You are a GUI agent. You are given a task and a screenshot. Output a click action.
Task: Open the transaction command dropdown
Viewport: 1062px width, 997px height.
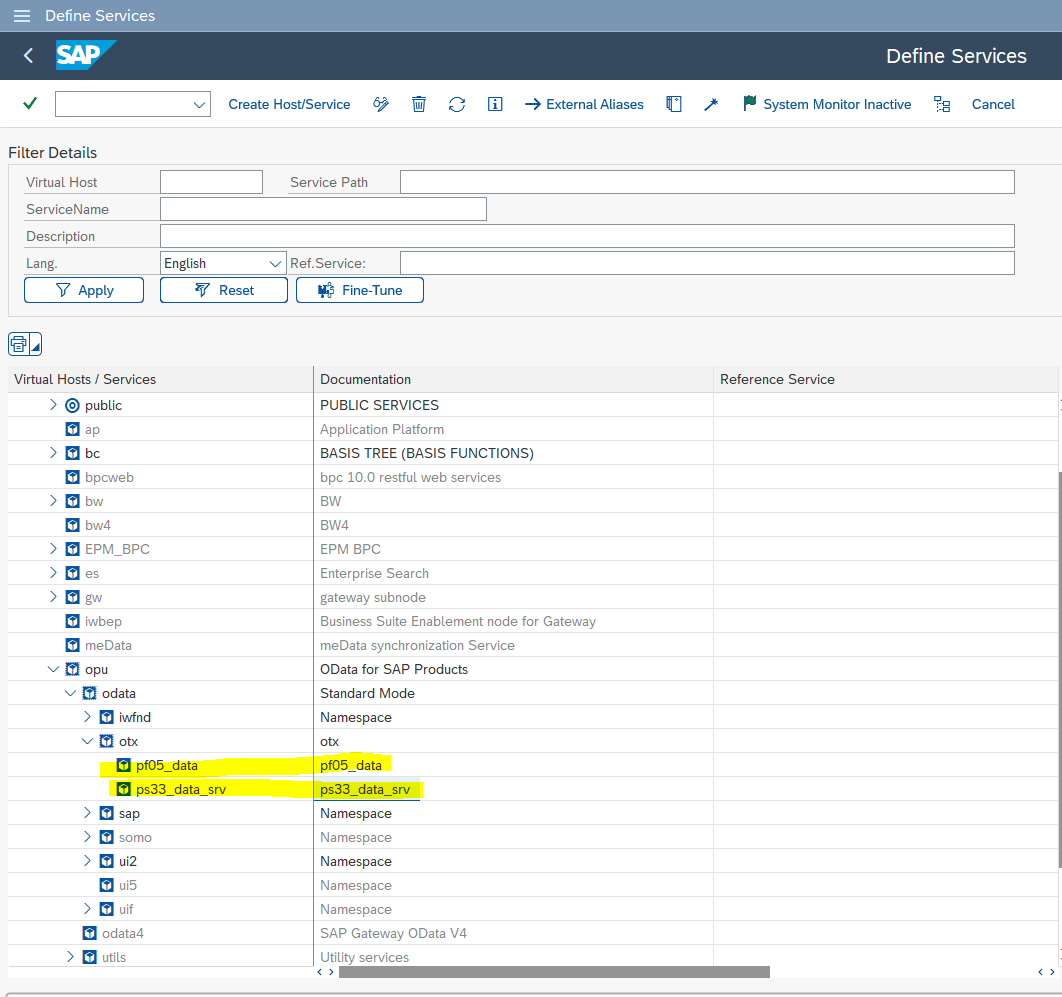click(x=198, y=104)
